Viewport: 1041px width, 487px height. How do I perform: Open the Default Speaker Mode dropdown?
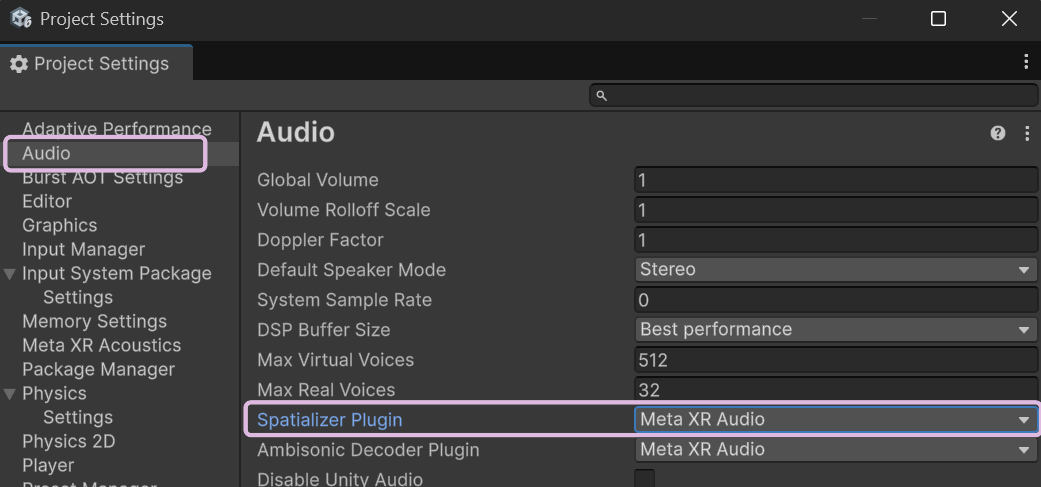(x=836, y=270)
